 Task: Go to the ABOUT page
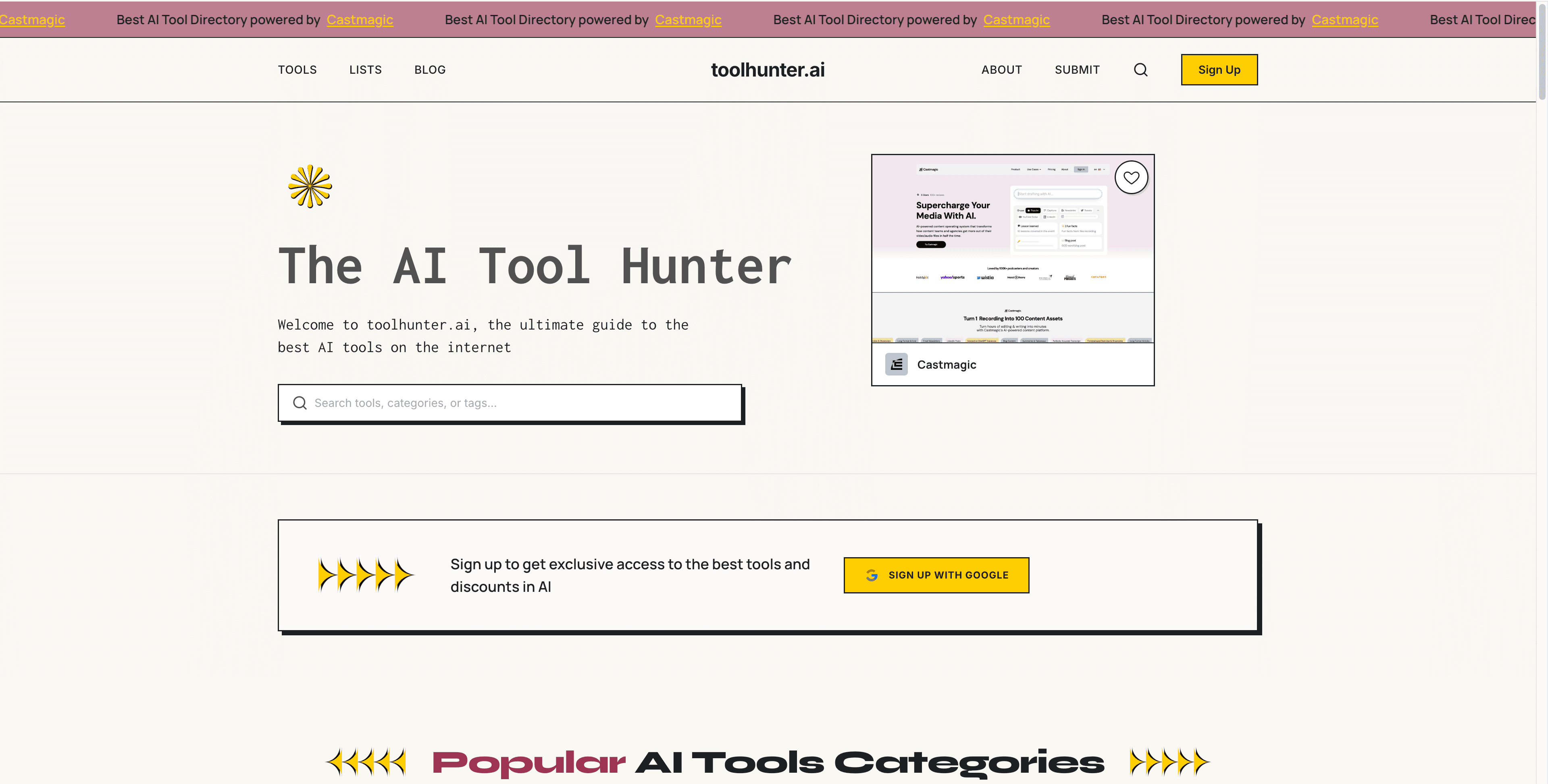click(1001, 70)
